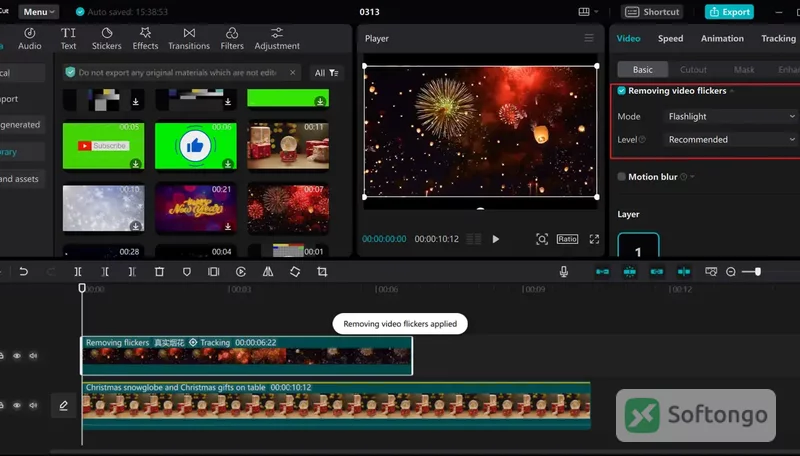
Task: Open the All filter dropdown
Action: coord(327,73)
